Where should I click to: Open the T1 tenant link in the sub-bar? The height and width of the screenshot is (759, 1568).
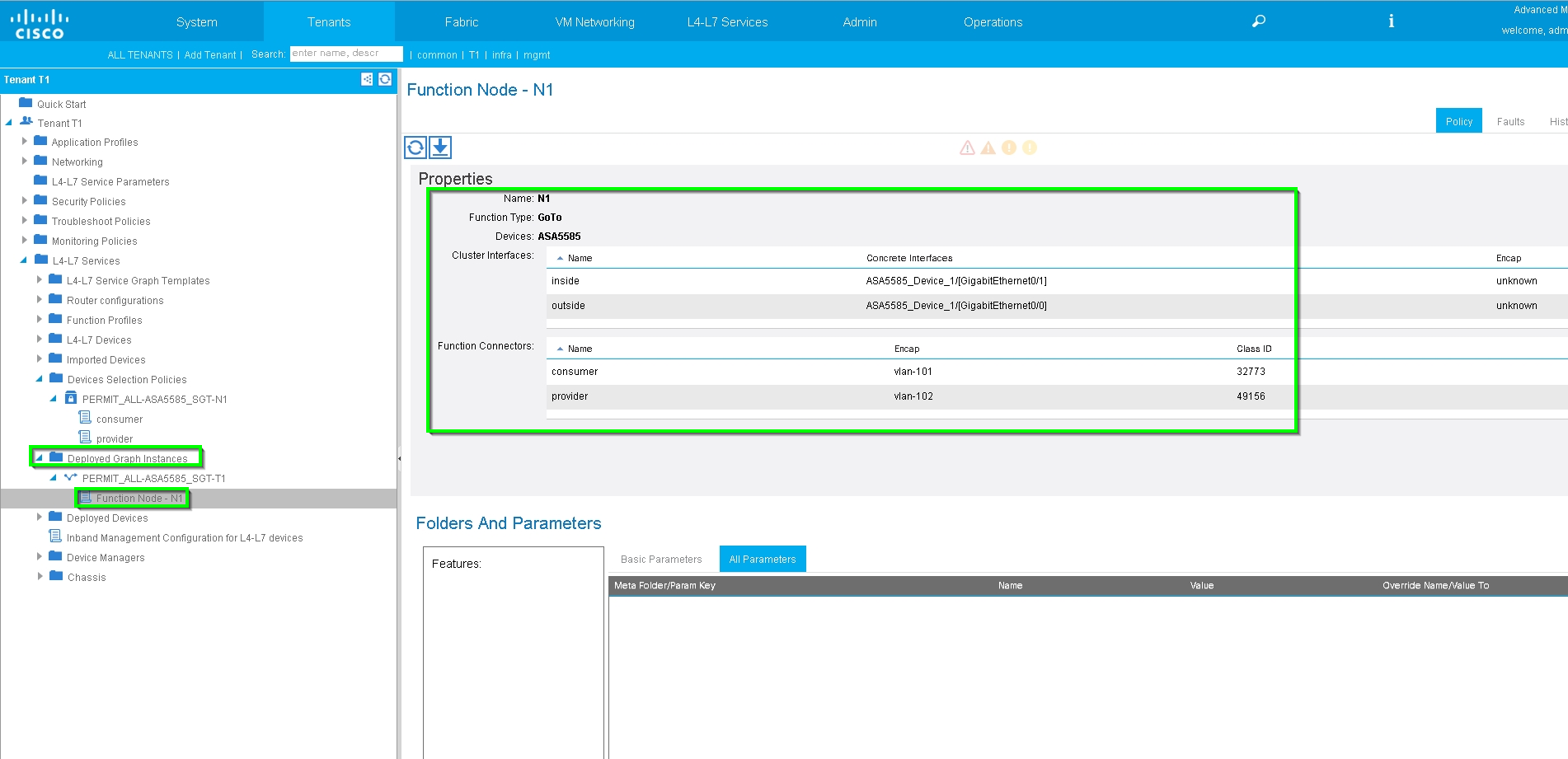(474, 55)
